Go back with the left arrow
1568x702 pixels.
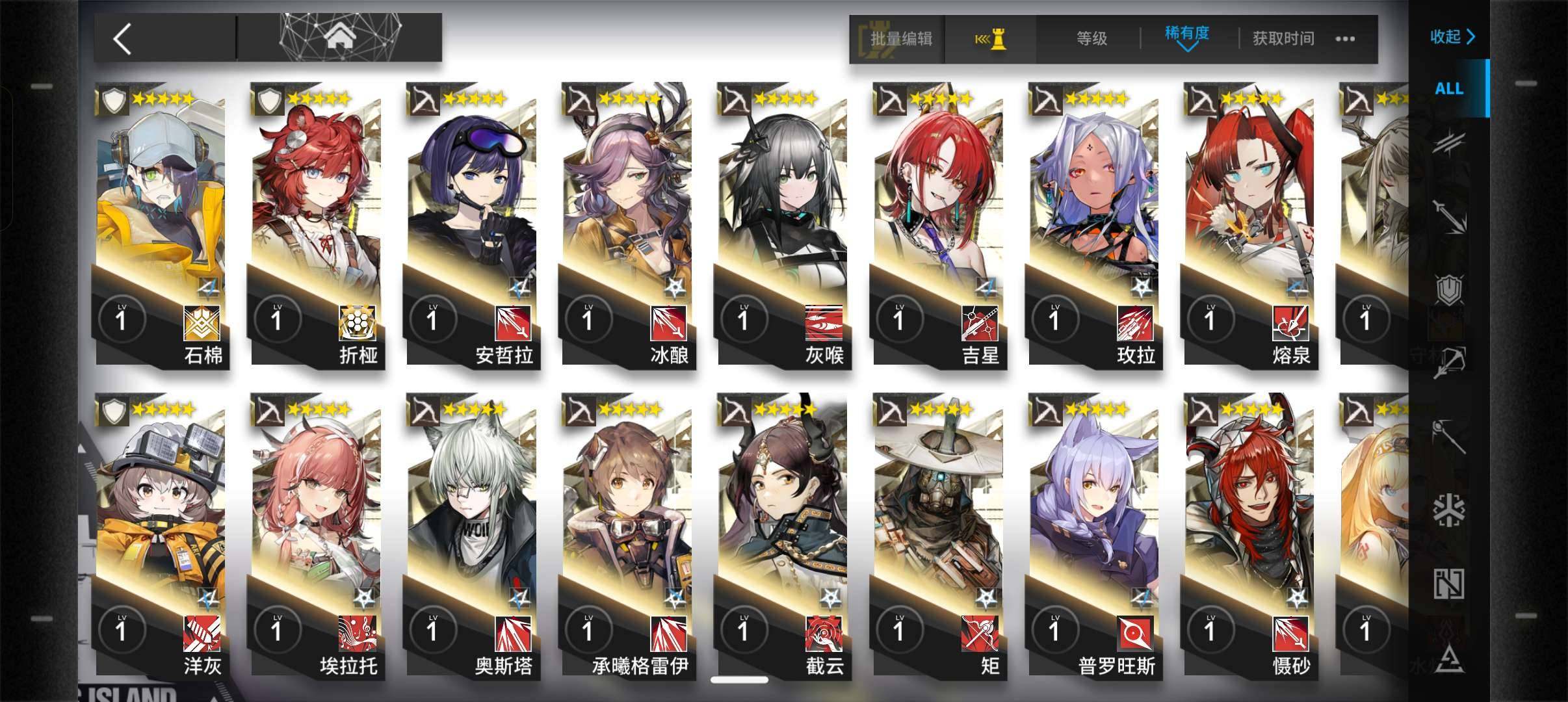[x=122, y=39]
